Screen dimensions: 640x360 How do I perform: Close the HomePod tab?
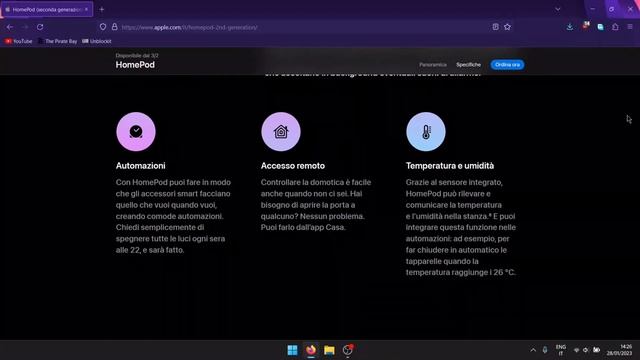coord(86,9)
